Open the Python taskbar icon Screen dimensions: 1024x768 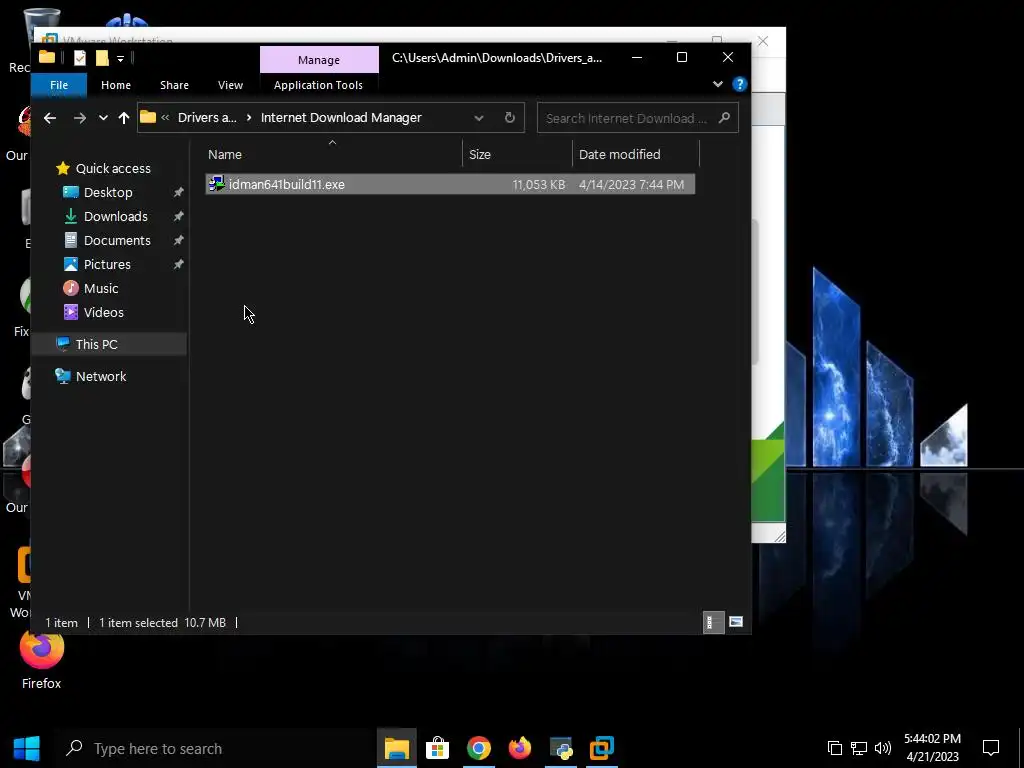[561, 748]
